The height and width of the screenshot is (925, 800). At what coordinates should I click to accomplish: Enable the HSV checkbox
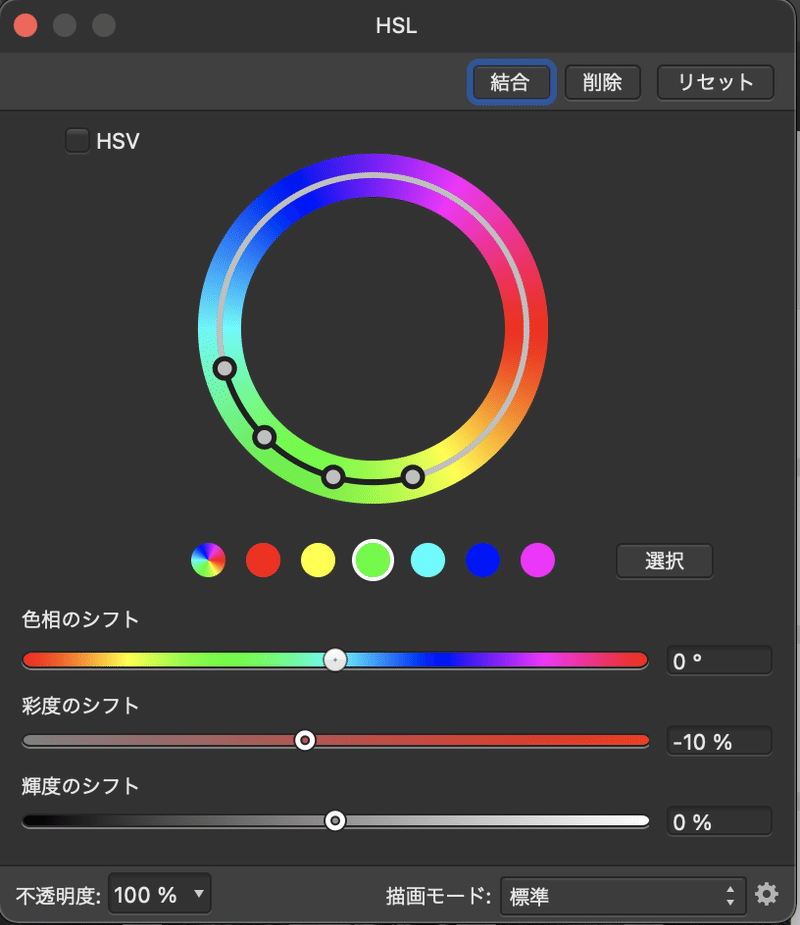77,140
